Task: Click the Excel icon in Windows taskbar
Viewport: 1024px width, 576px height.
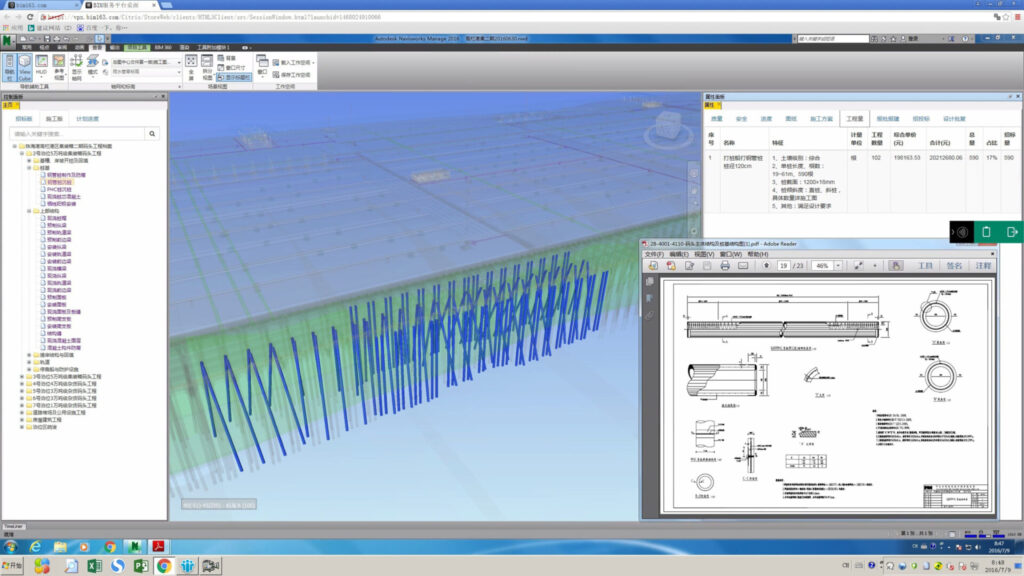Action: pyautogui.click(x=94, y=566)
